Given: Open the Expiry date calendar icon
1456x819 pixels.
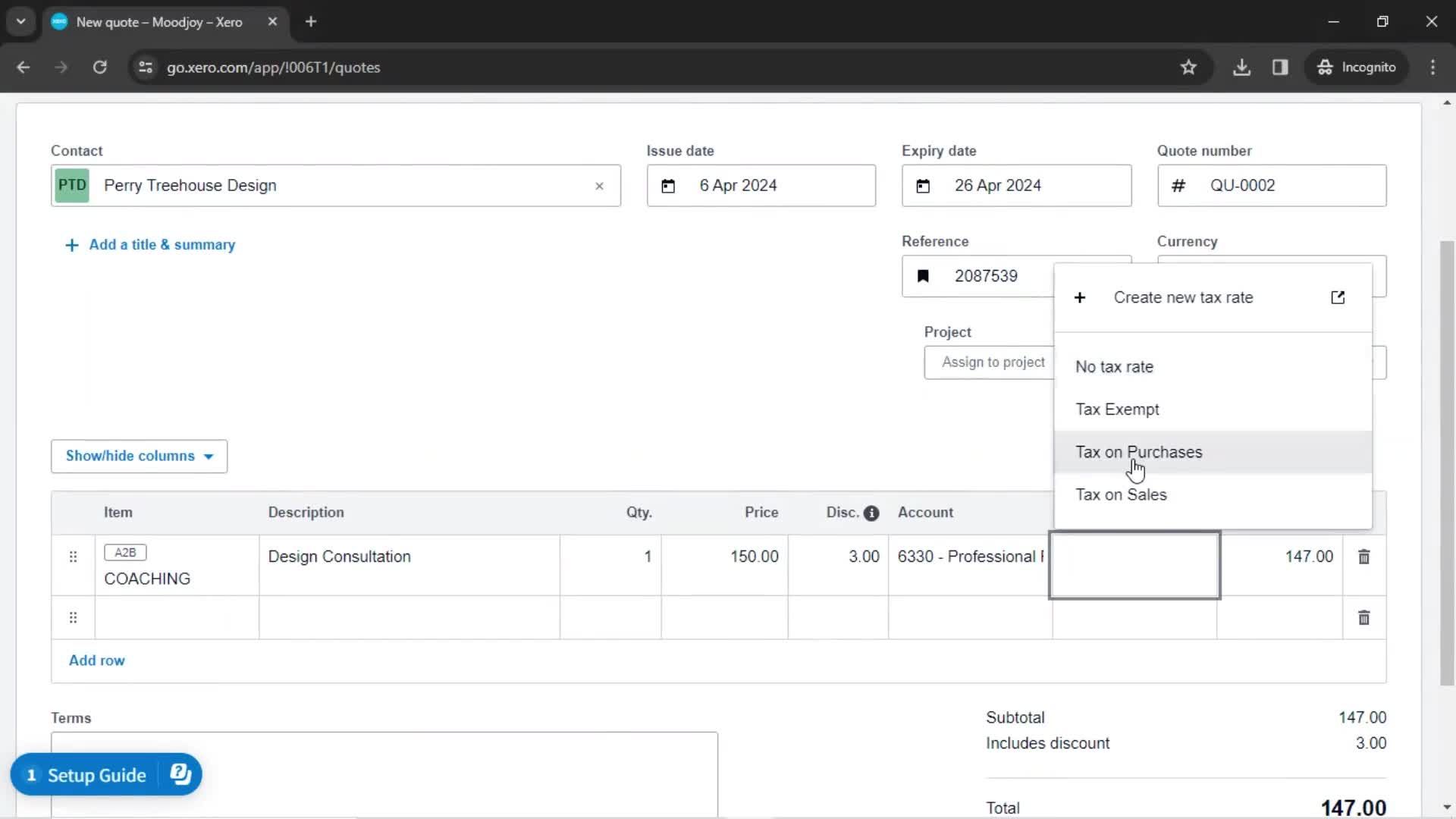Looking at the screenshot, I should point(923,186).
